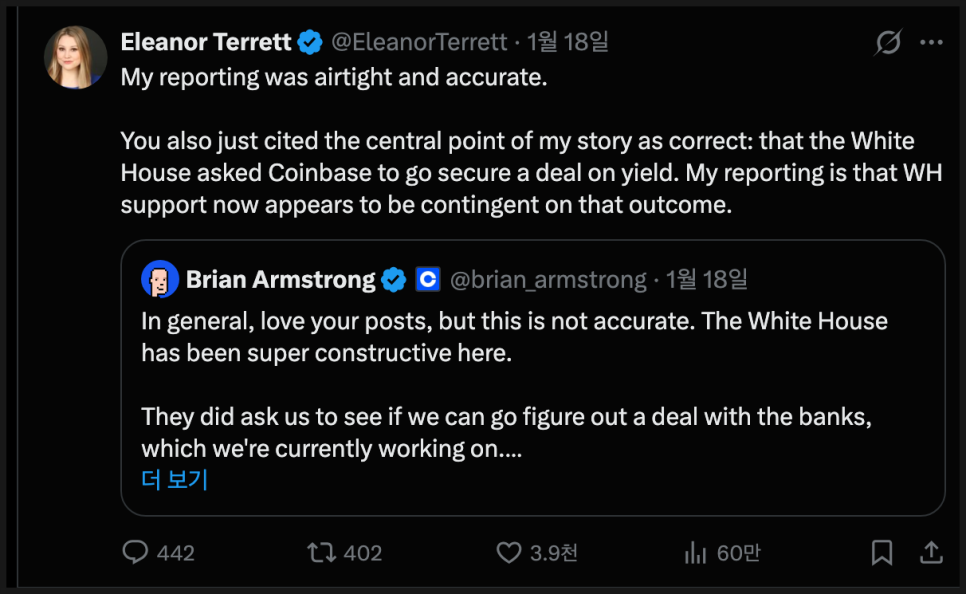Click the reply comment icon

135,552
